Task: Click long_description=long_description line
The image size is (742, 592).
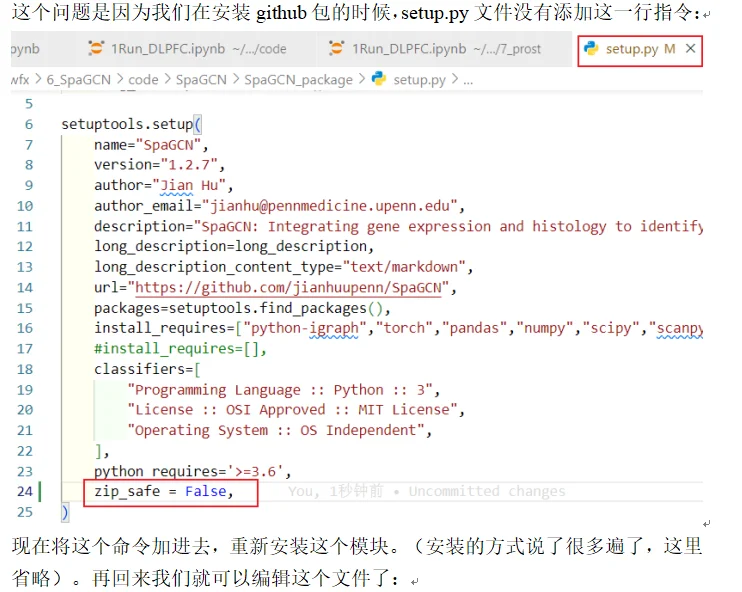Action: point(234,247)
